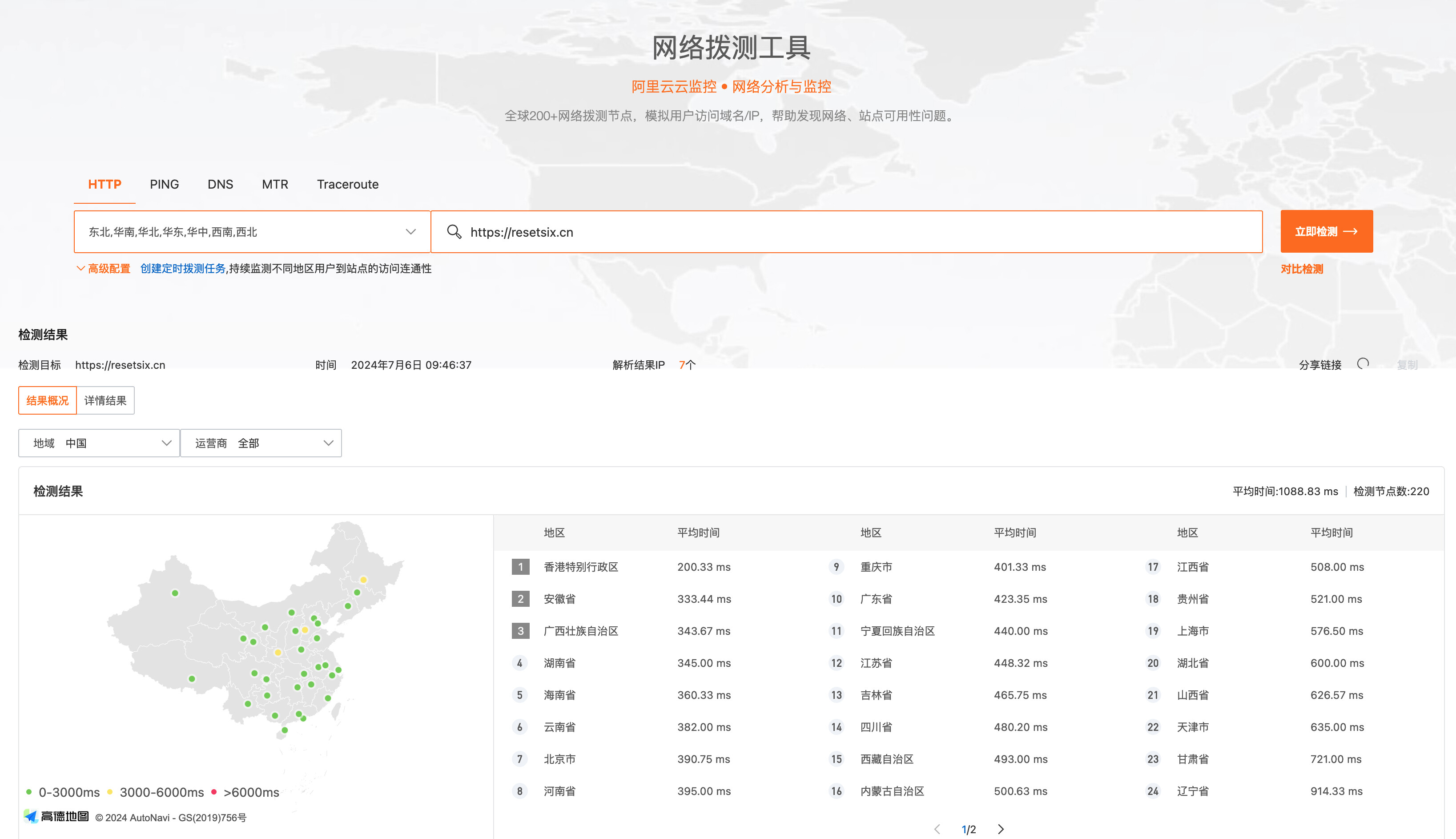Viewport: 1456px width, 839px height.
Task: Click the 山西省 row
Action: tap(1286, 694)
